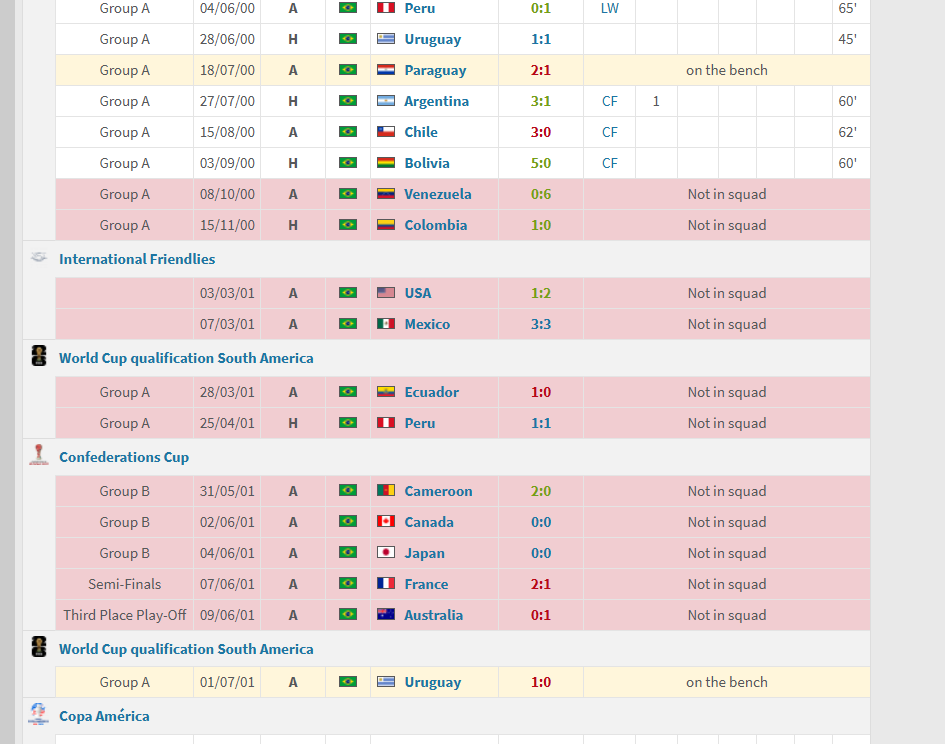The height and width of the screenshot is (744, 945).
Task: Open Colombia team link
Action: click(x=436, y=225)
